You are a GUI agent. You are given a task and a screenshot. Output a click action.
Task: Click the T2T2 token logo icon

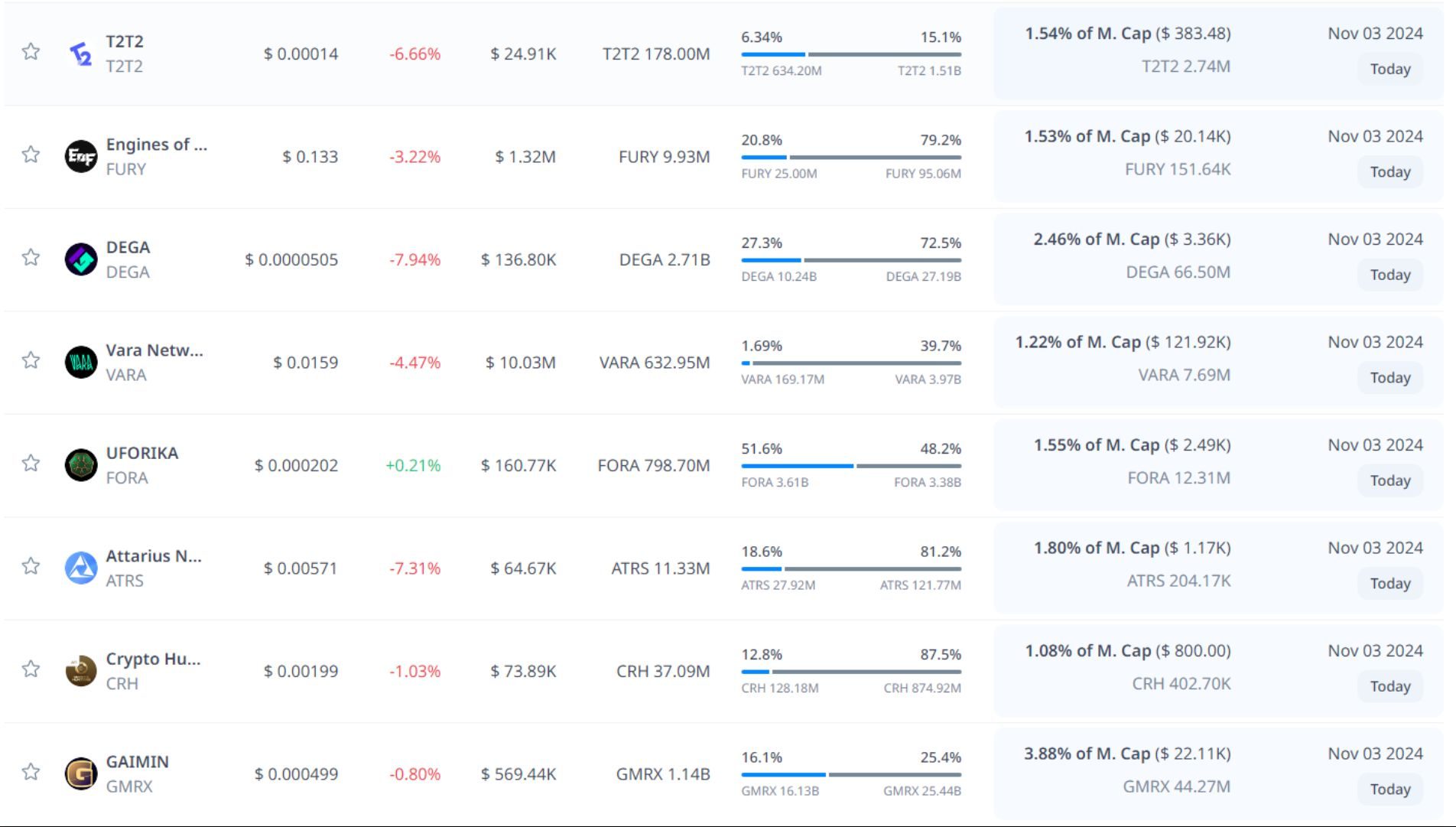80,54
